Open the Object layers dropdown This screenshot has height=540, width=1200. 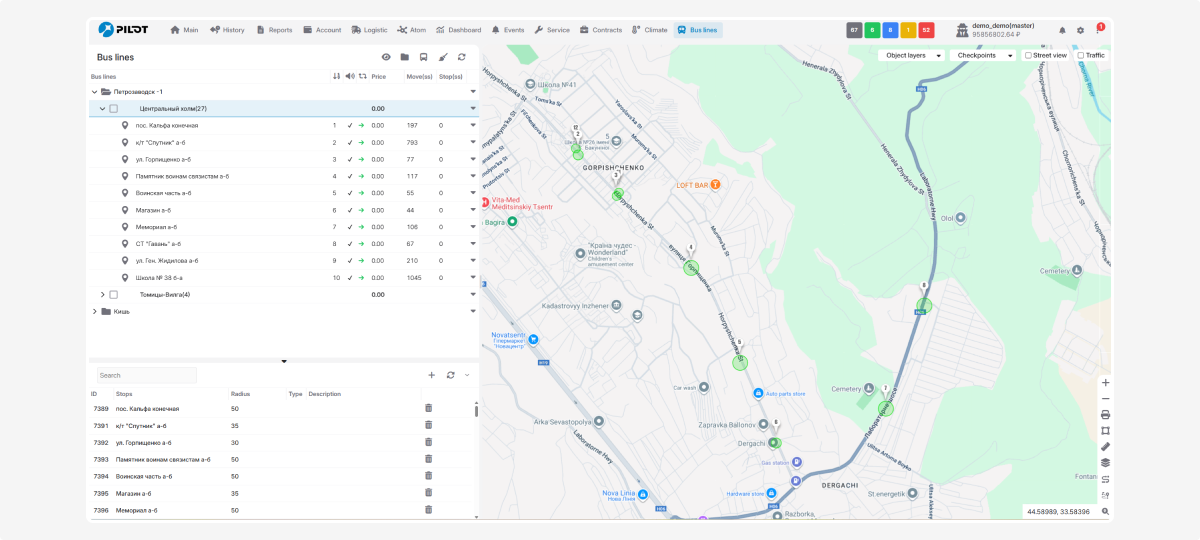coord(911,56)
